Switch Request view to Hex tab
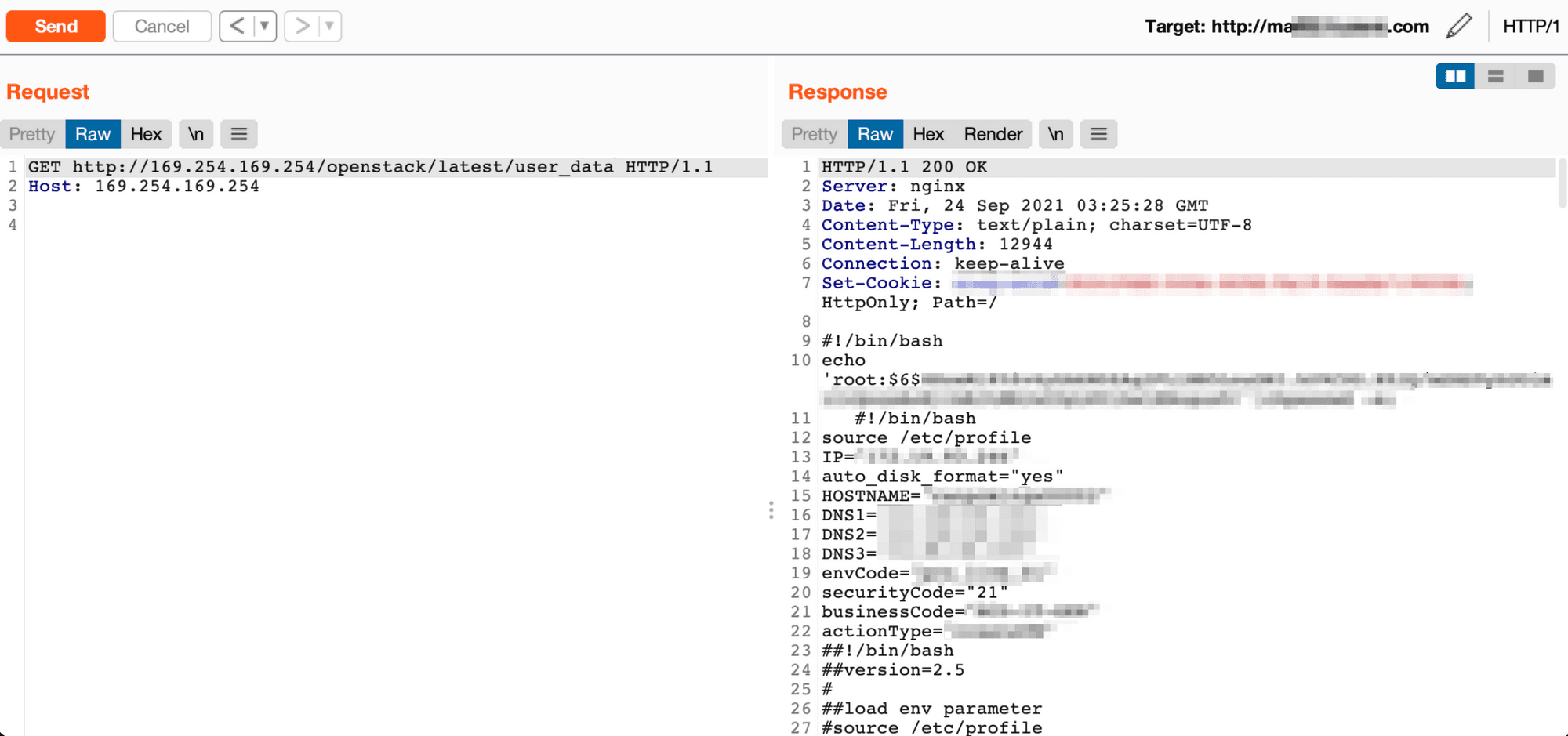The height and width of the screenshot is (736, 1568). (146, 134)
